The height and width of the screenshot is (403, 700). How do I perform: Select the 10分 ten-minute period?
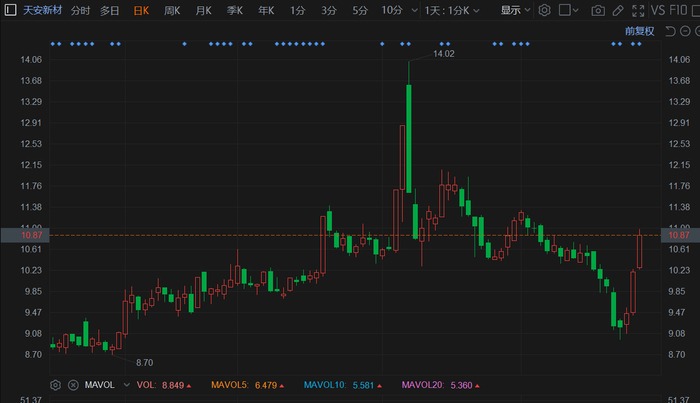(392, 10)
